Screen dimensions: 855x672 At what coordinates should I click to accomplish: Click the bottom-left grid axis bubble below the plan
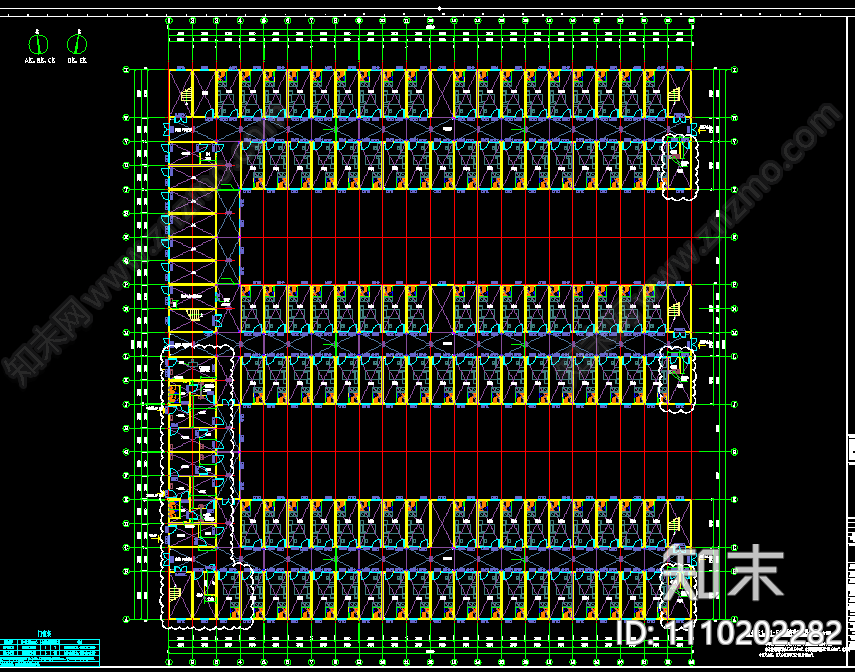point(169,661)
